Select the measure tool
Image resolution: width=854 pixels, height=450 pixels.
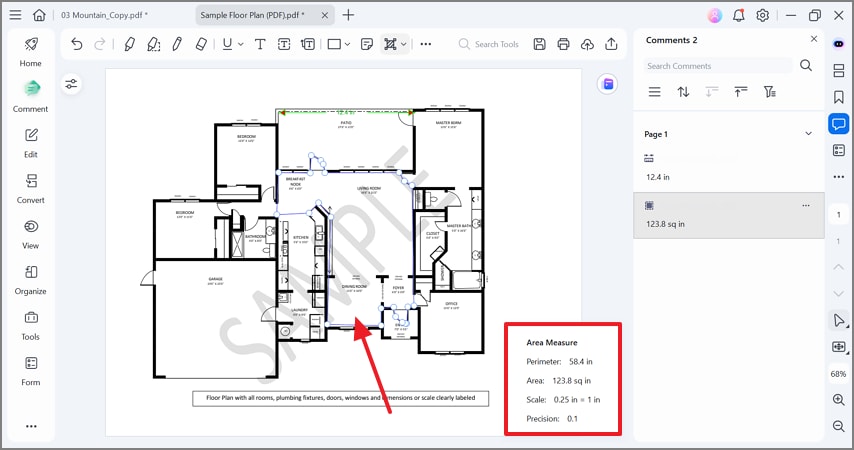[390, 44]
